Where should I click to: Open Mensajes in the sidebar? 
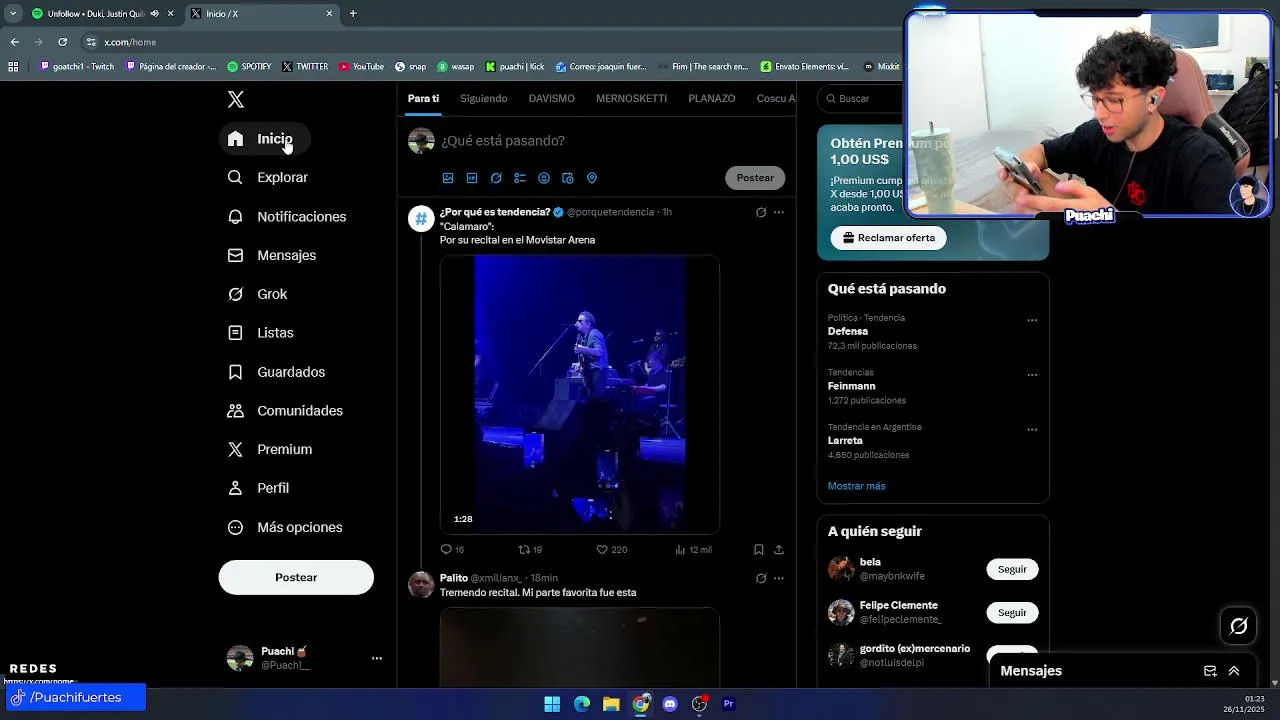pyautogui.click(x=272, y=255)
